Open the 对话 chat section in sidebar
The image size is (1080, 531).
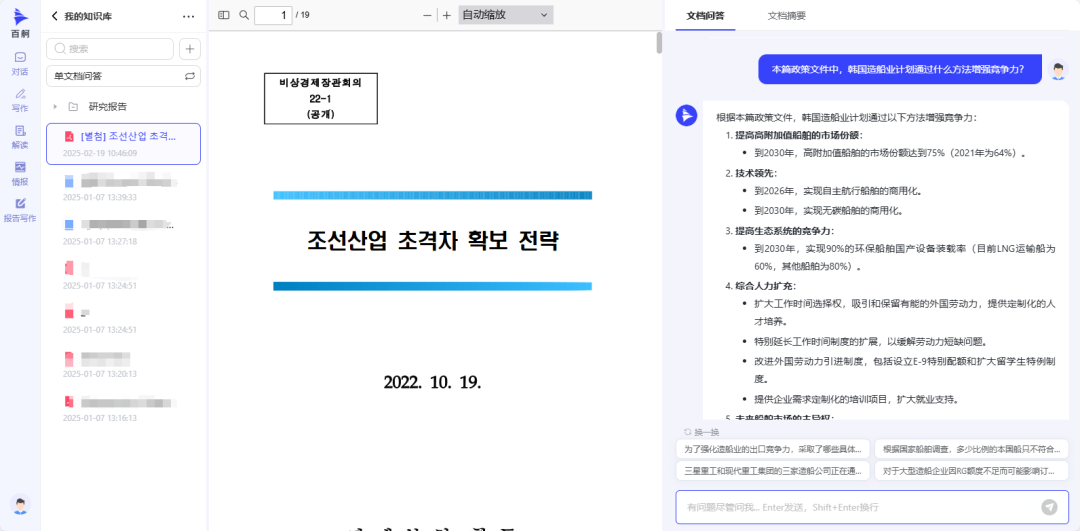(20, 63)
